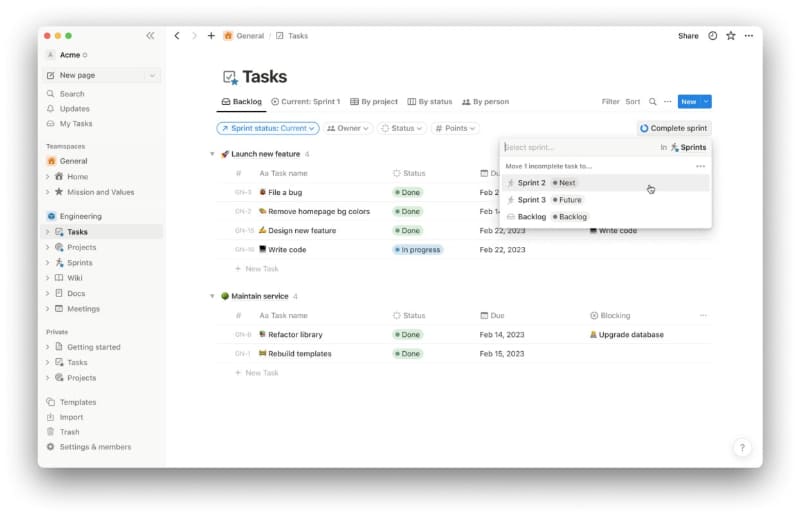Expand the Home page in sidebar
800x517 pixels.
[x=47, y=177]
